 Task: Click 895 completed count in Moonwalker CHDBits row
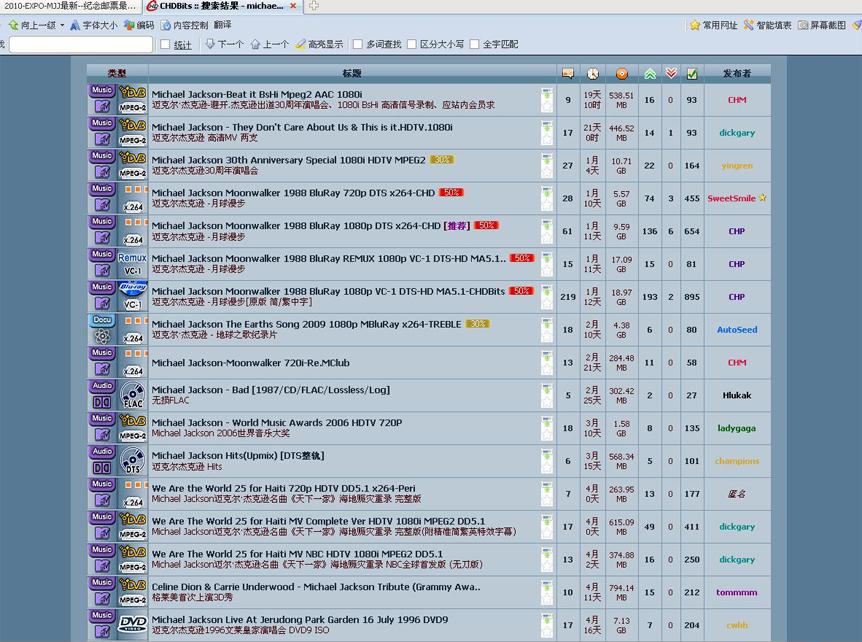(x=692, y=297)
